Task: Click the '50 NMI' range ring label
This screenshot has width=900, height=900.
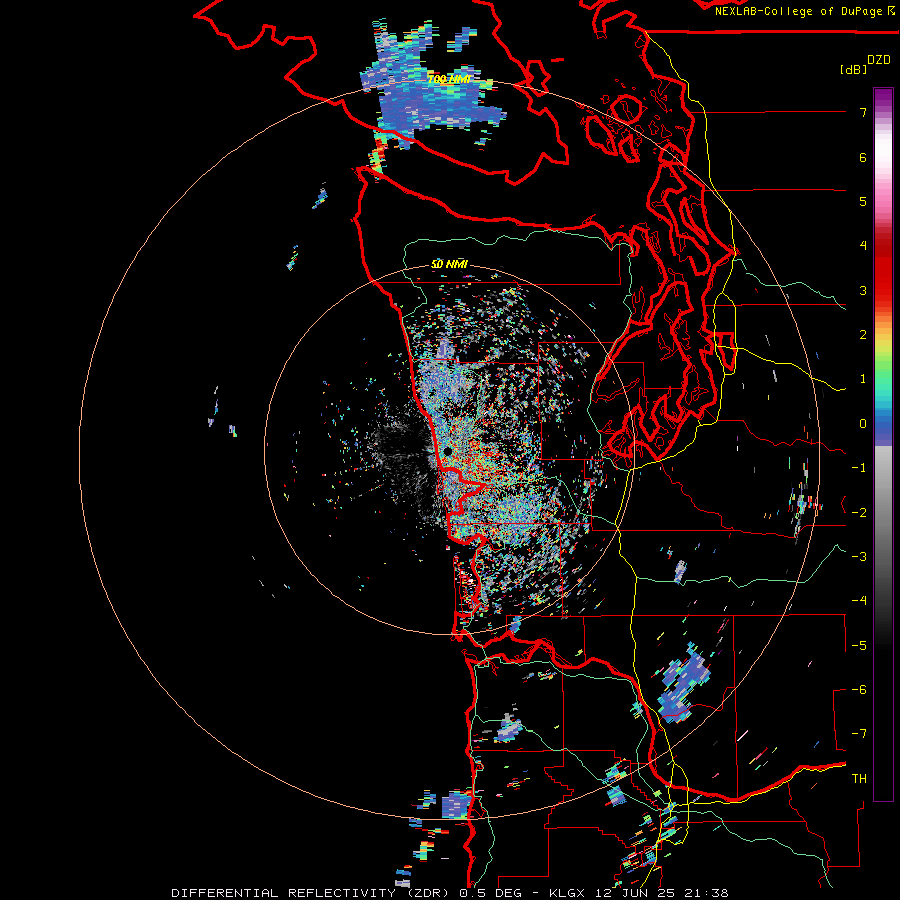Action: click(x=449, y=264)
